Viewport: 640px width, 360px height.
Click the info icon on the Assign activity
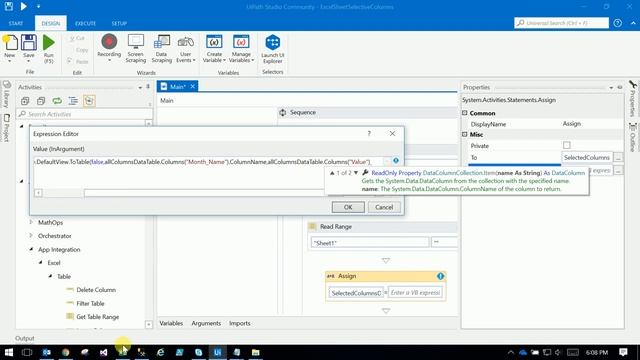point(440,276)
